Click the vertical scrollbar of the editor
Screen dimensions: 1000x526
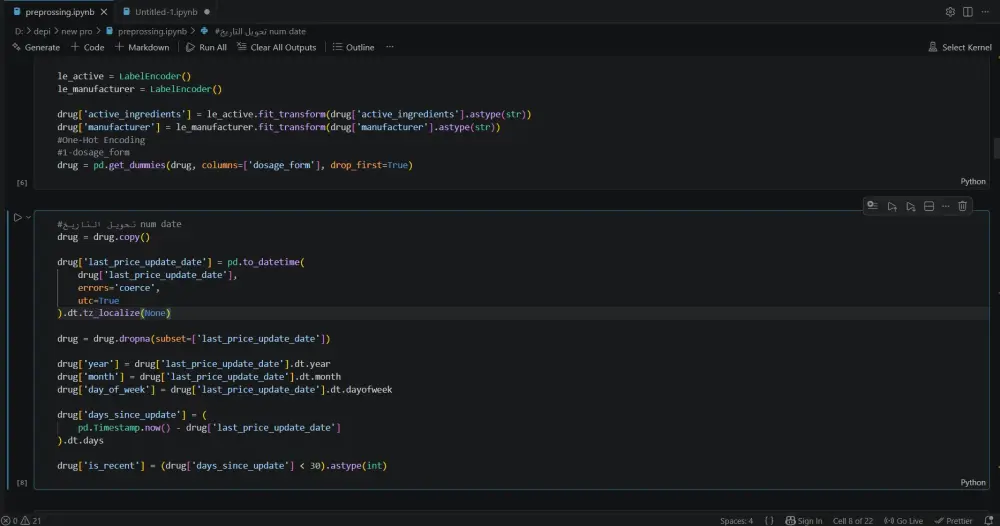point(996,147)
